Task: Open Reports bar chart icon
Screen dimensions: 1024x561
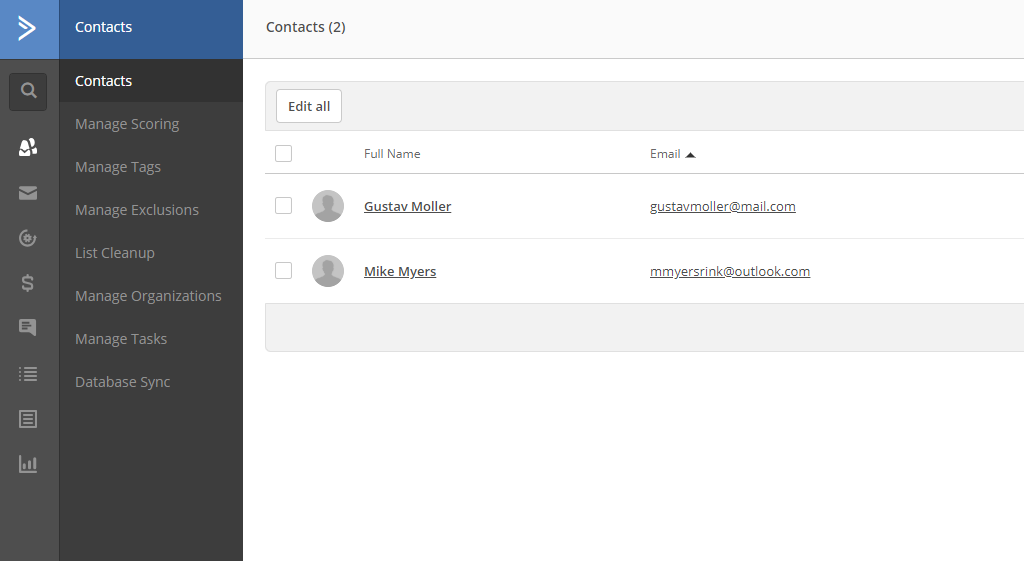Action: (28, 464)
